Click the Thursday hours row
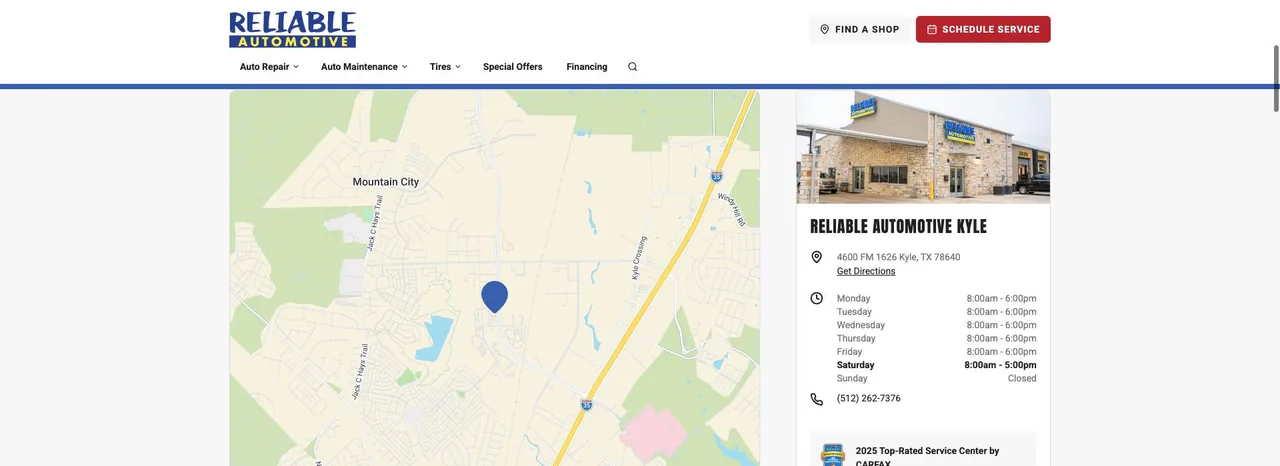Image resolution: width=1280 pixels, height=466 pixels. (937, 338)
